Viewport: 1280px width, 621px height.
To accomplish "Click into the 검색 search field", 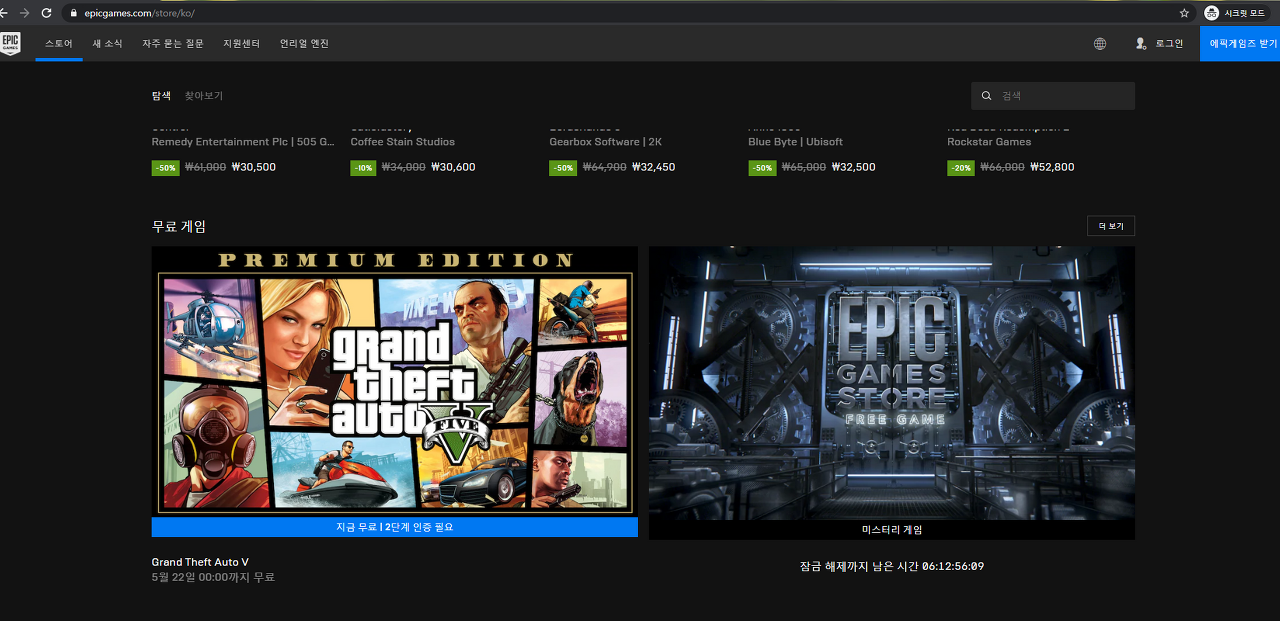I will [x=1053, y=96].
